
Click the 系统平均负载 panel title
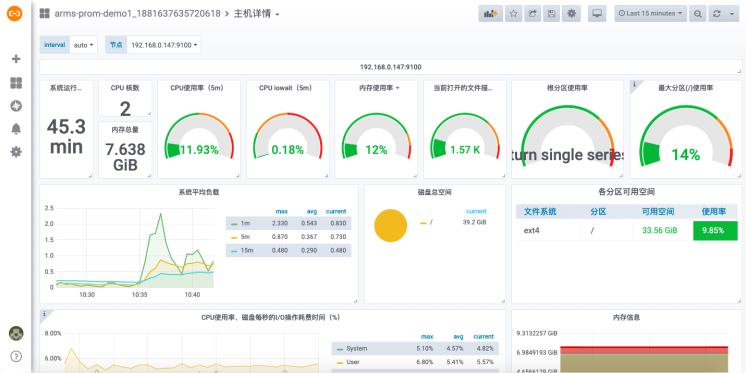[x=199, y=192]
